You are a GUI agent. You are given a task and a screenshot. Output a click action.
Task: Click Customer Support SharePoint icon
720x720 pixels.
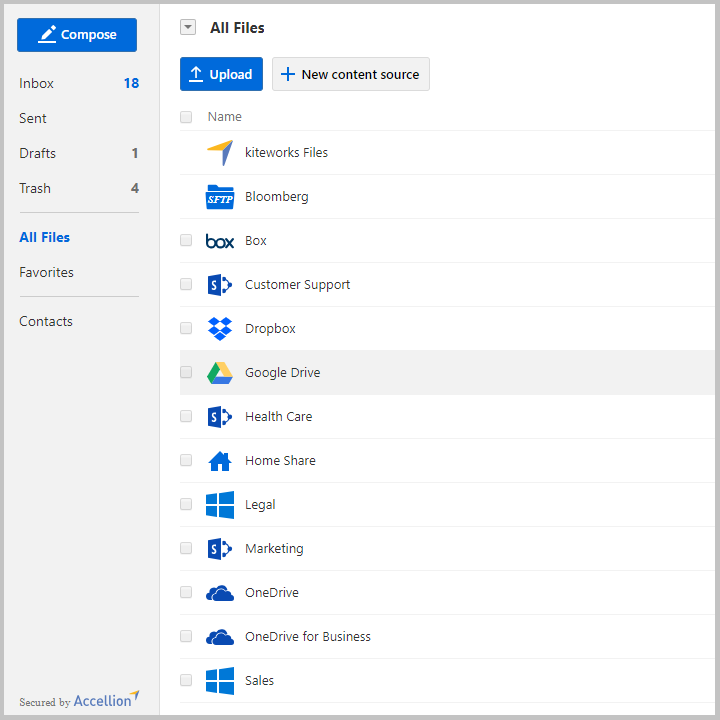pos(220,285)
